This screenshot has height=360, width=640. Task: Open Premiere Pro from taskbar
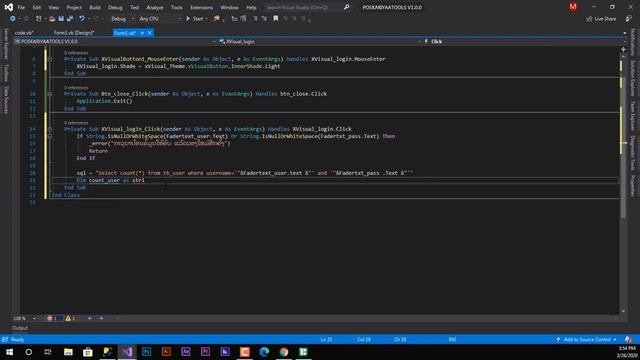(x=205, y=352)
